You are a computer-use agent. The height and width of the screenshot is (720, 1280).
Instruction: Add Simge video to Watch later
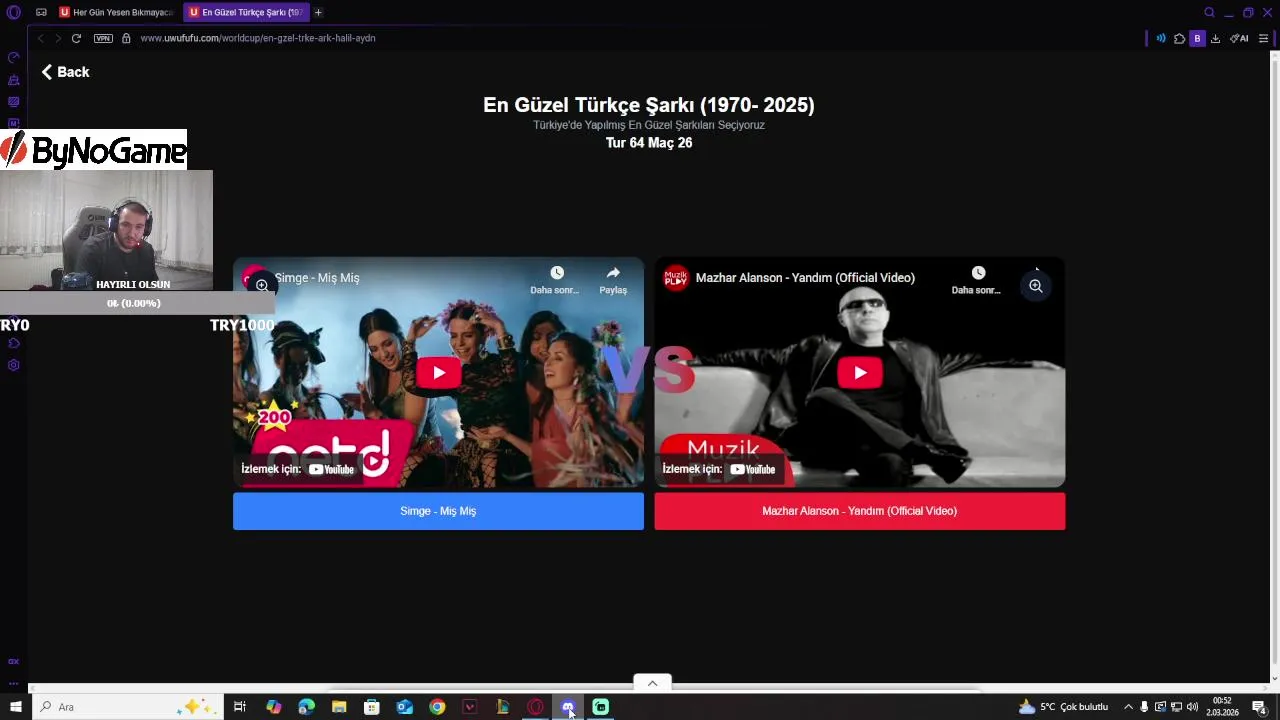(555, 280)
